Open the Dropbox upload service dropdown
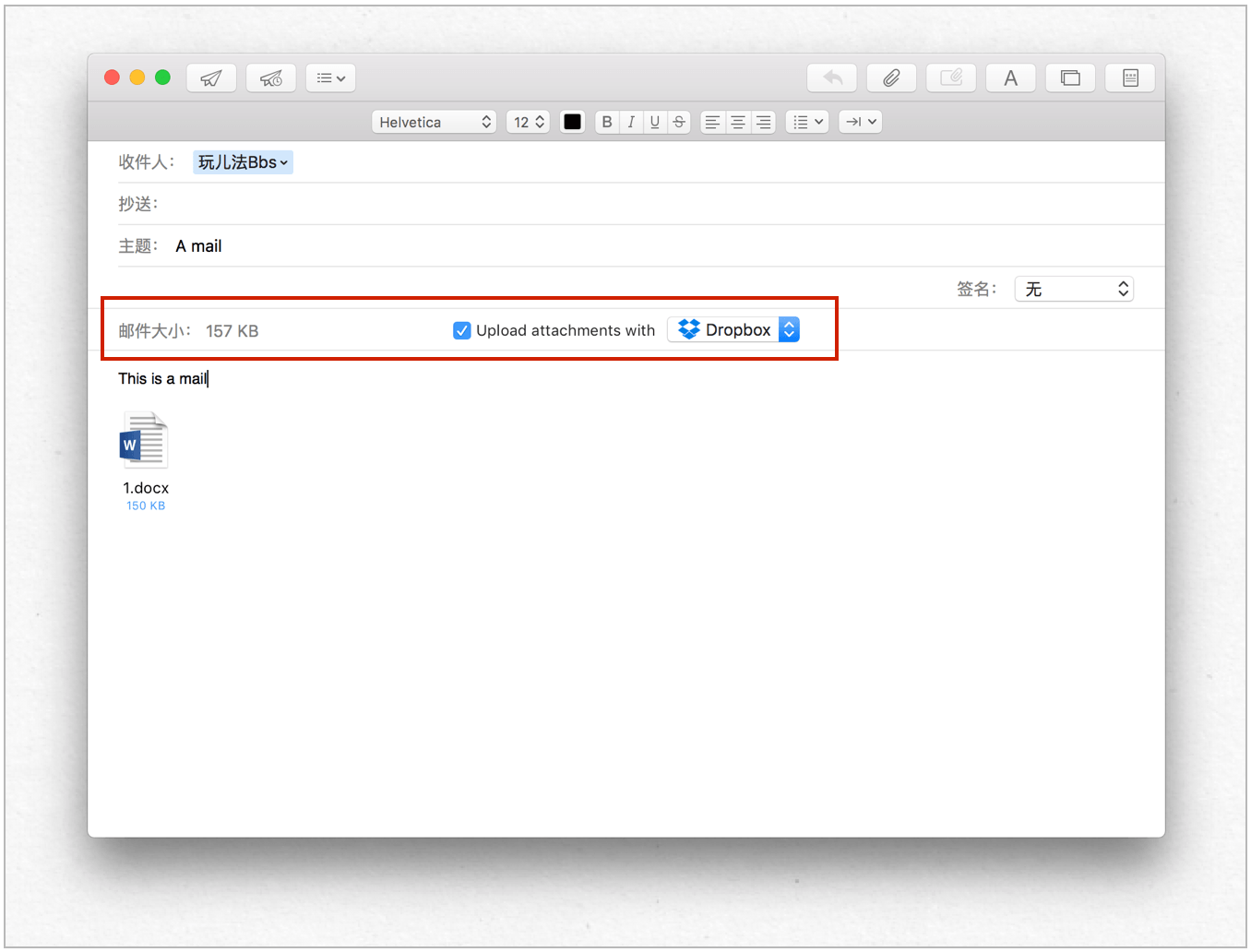 tap(734, 330)
